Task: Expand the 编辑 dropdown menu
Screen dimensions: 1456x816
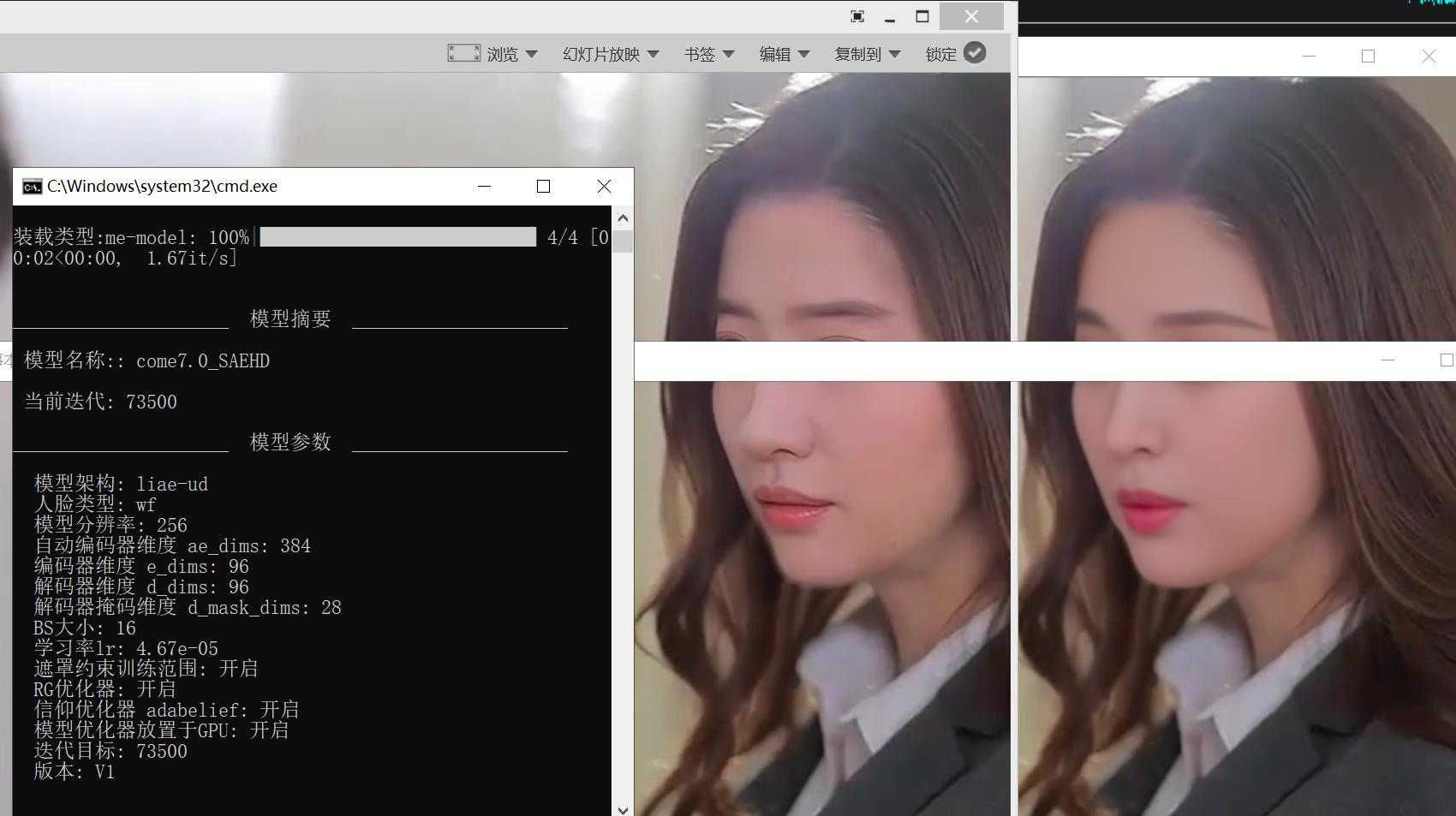Action: [785, 54]
